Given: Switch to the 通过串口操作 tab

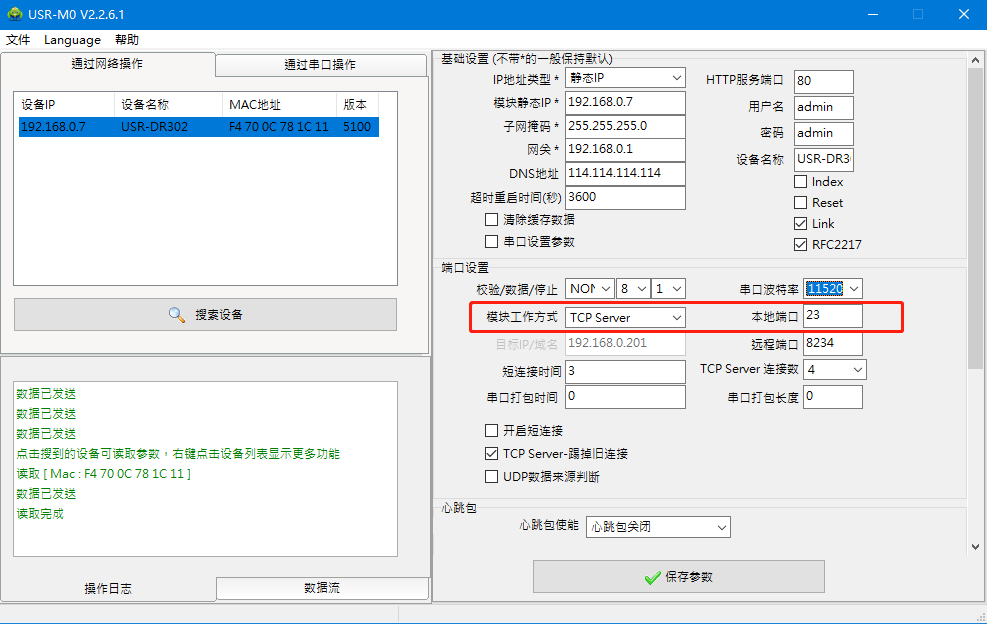Looking at the screenshot, I should [320, 65].
